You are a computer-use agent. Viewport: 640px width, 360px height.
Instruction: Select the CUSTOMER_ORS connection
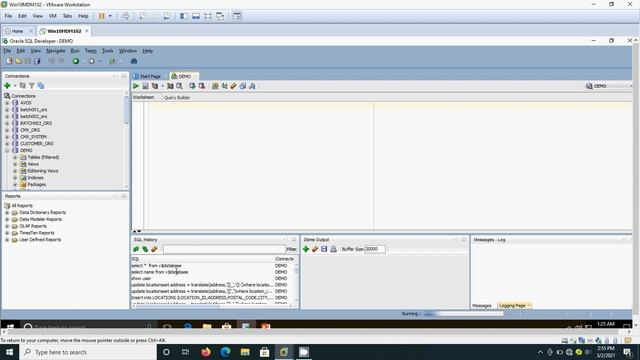pos(36,144)
